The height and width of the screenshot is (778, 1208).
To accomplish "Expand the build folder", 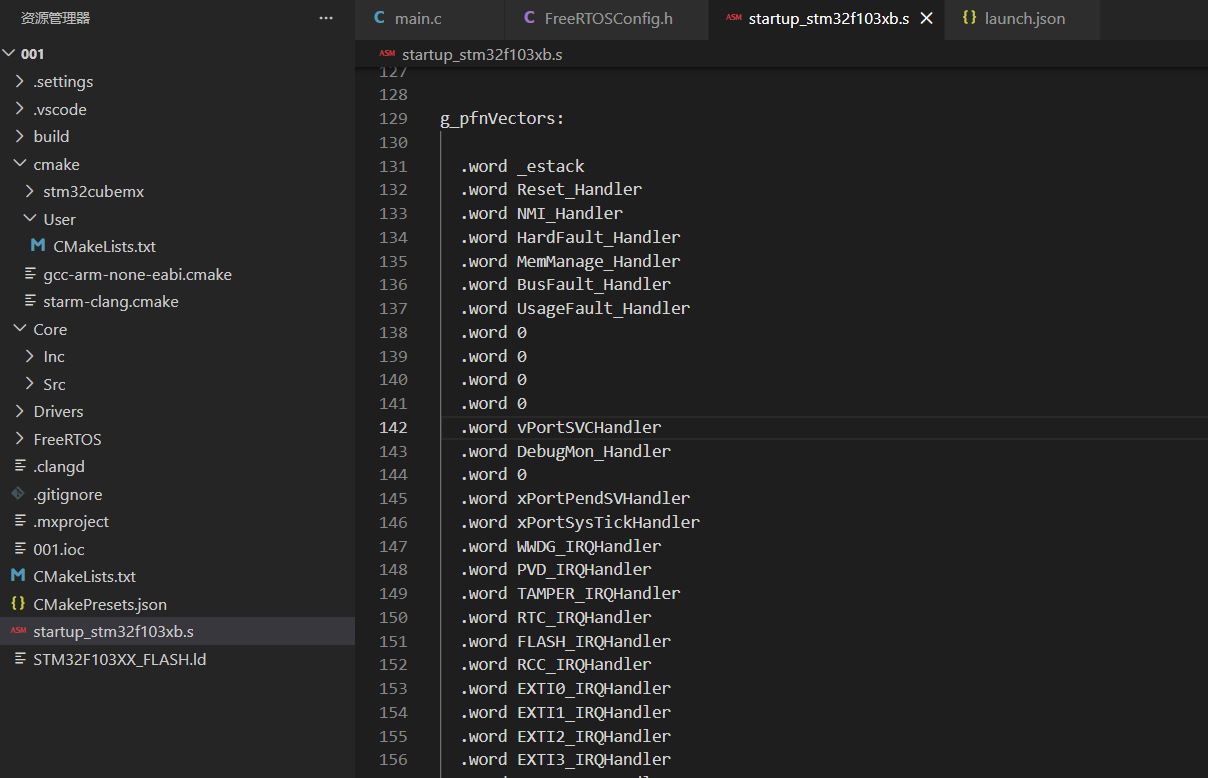I will click(20, 136).
